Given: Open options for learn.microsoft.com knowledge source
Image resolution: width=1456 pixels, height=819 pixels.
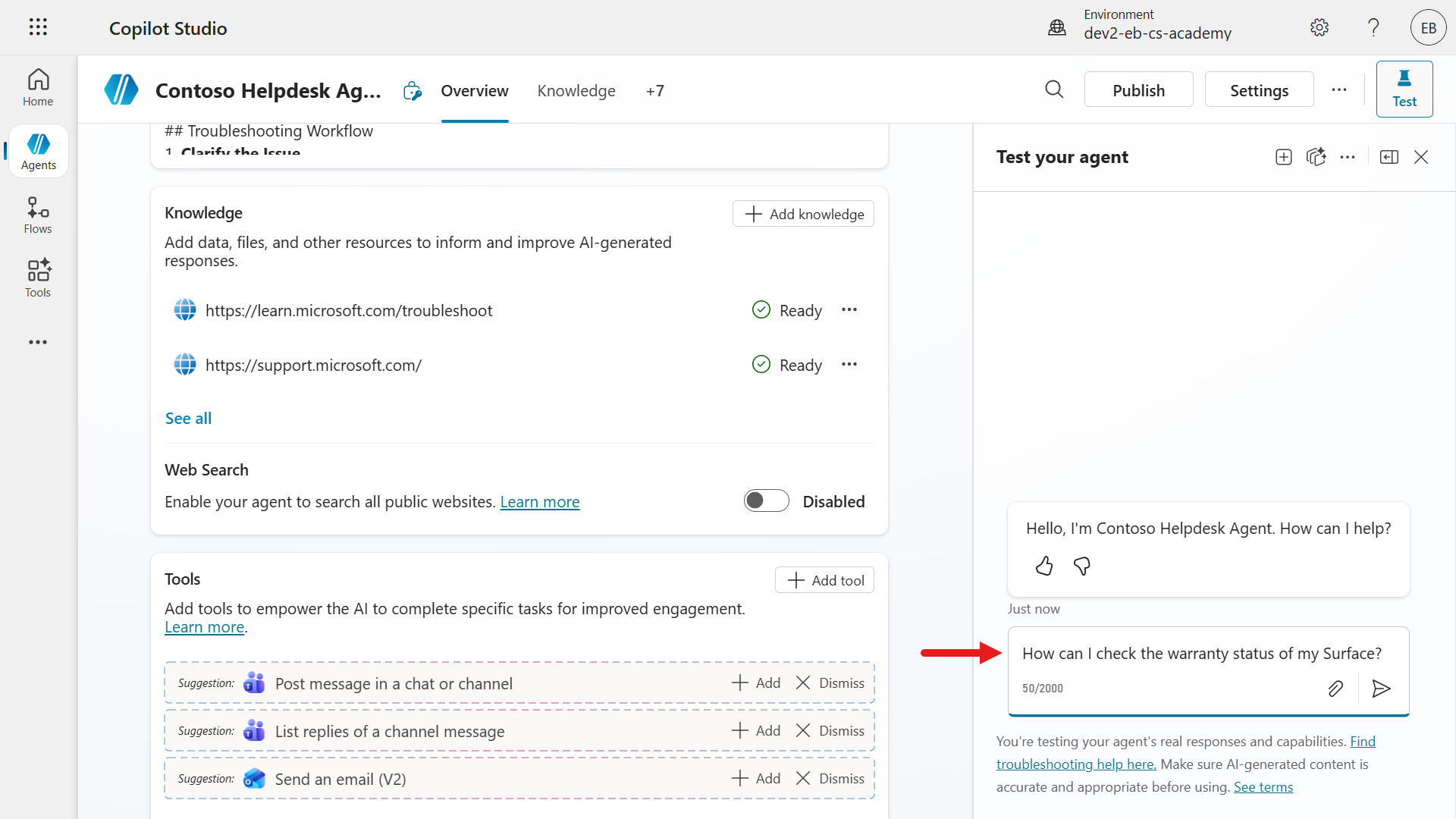Looking at the screenshot, I should pos(849,310).
